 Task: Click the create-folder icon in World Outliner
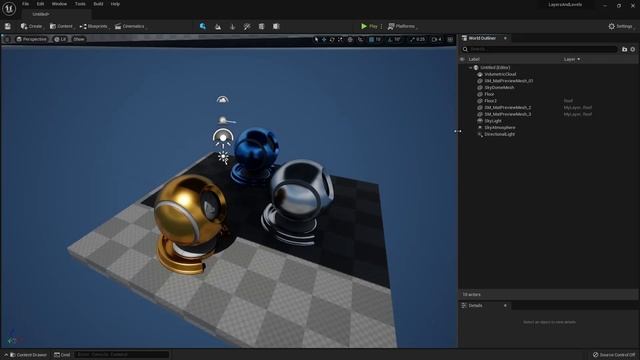(624, 49)
